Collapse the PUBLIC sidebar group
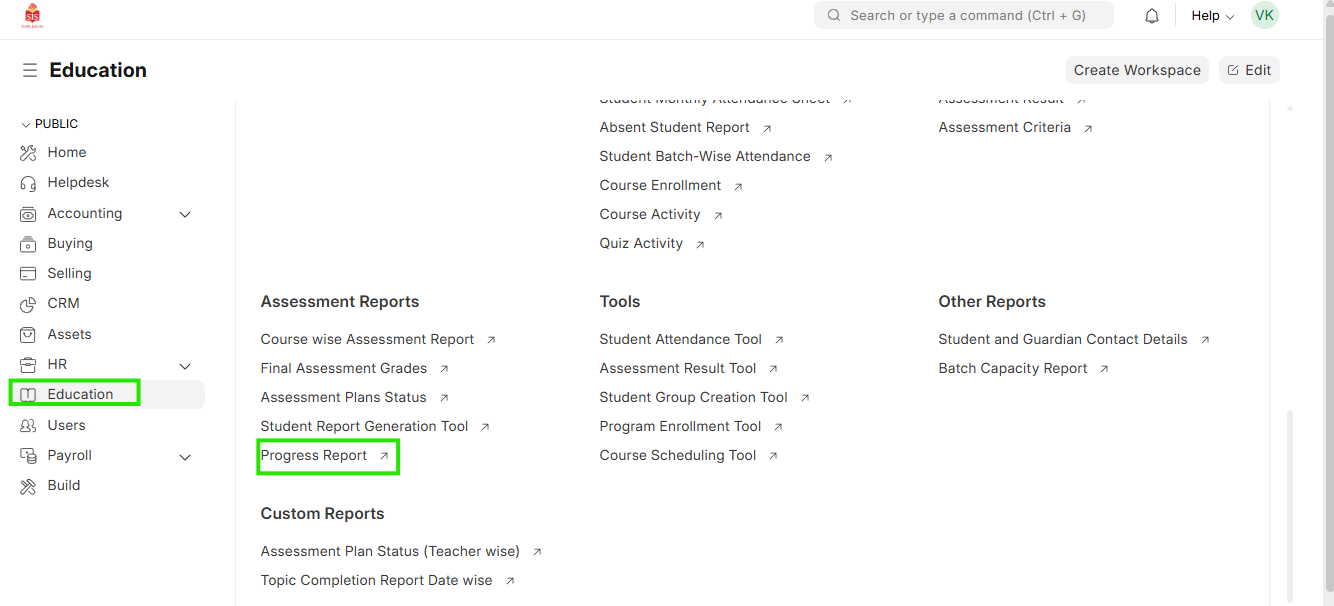1334x606 pixels. pyautogui.click(x=26, y=124)
